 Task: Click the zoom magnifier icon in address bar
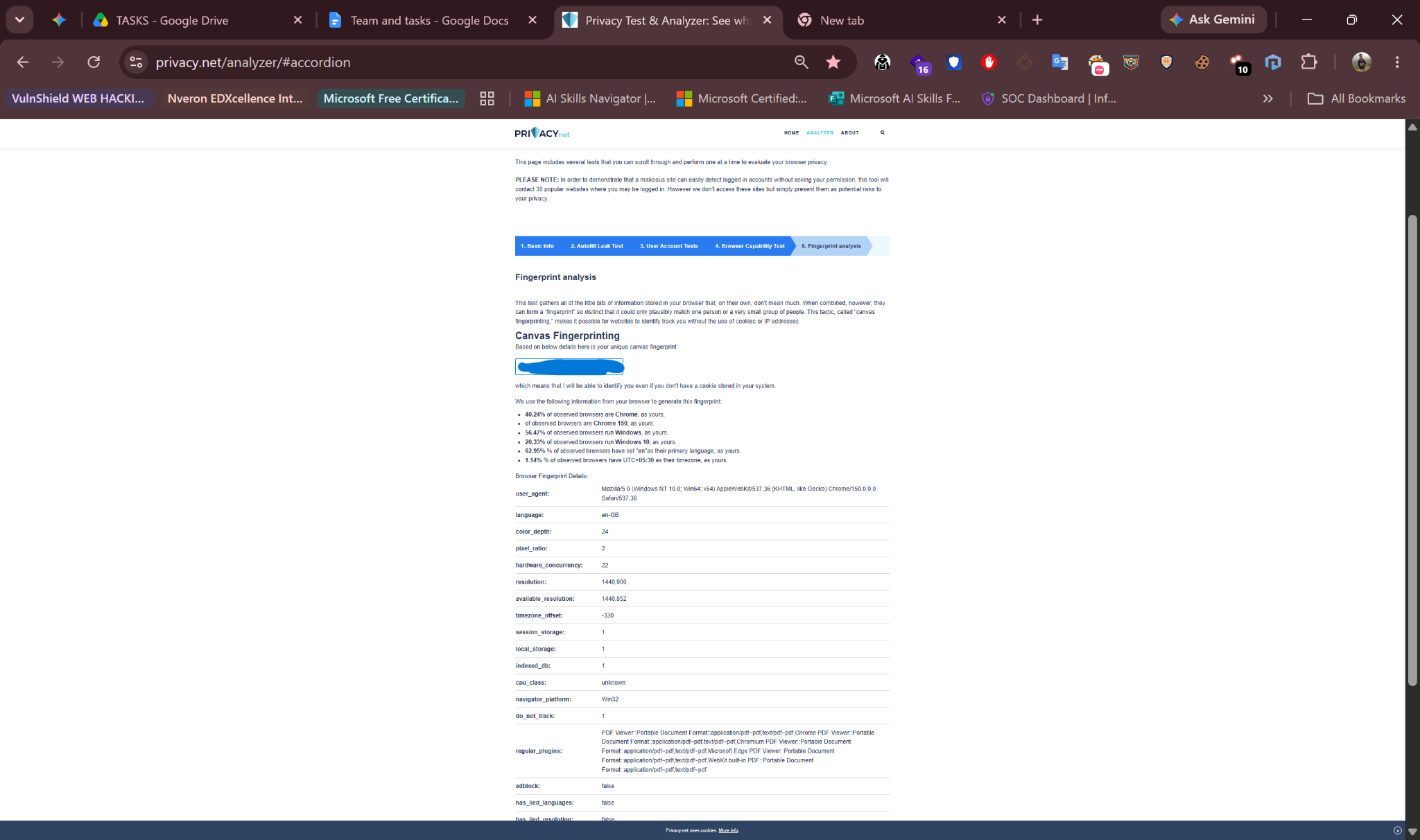[802, 62]
